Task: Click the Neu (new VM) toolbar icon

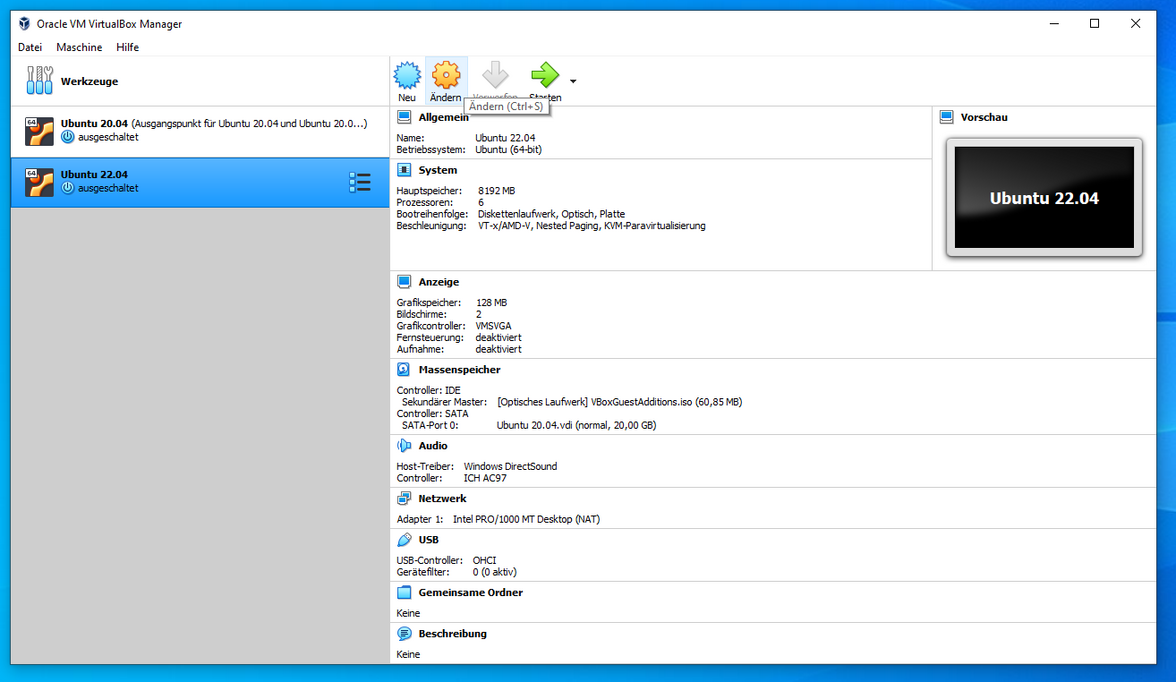Action: pos(407,77)
